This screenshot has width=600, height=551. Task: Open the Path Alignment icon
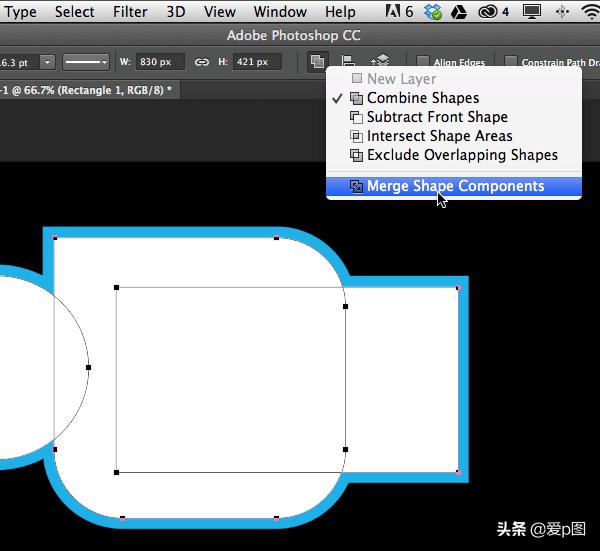pos(349,62)
